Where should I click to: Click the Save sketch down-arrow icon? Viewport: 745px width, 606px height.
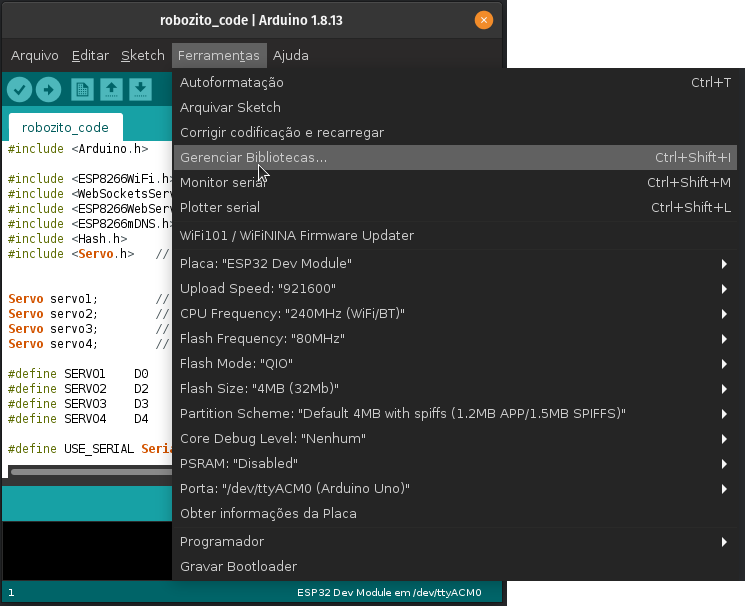(x=140, y=89)
